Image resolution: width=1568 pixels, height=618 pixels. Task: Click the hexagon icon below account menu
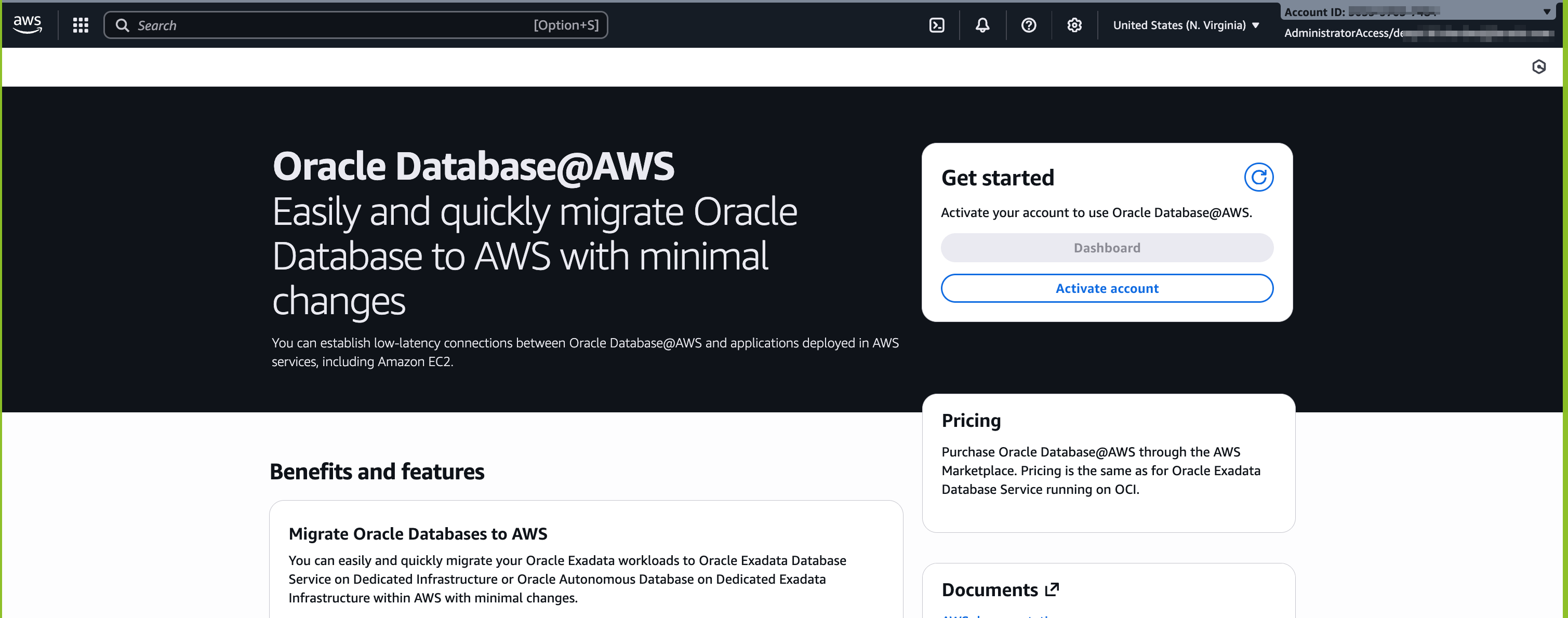click(1539, 67)
